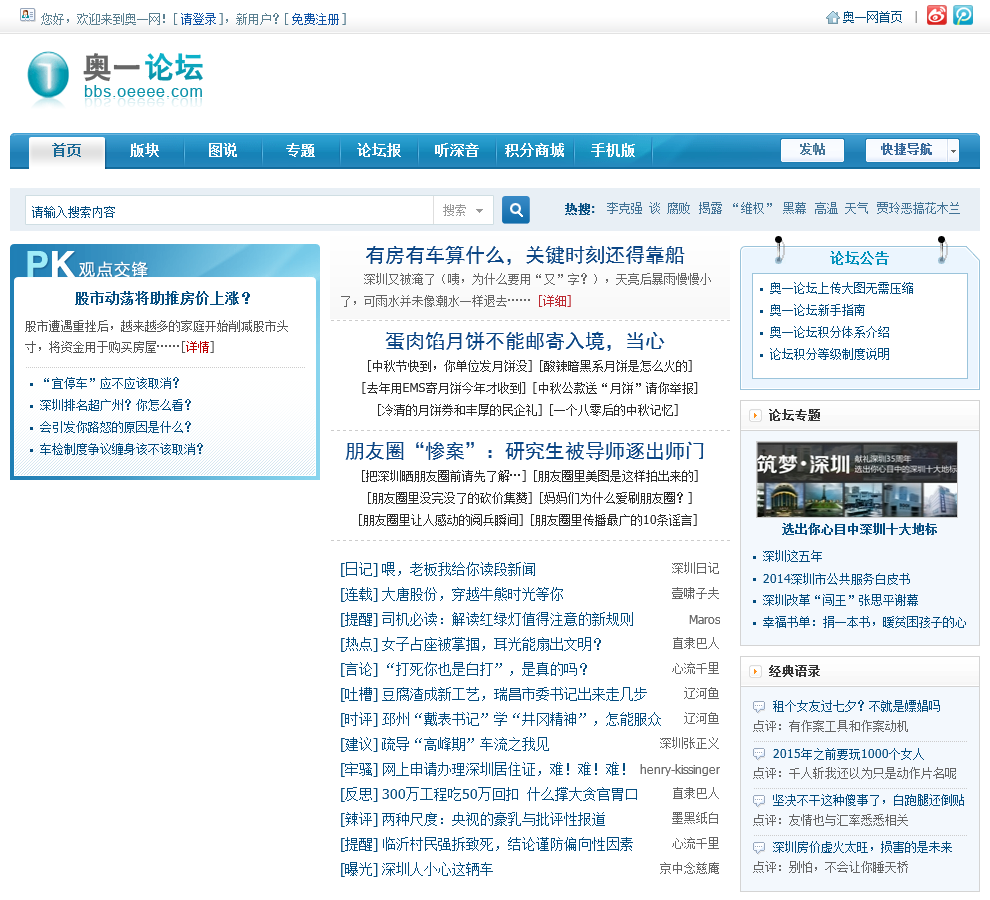Viewport: 990px width, 900px height.
Task: Open special topic 2014深圳市公共服务白皮书
Action: coord(837,579)
